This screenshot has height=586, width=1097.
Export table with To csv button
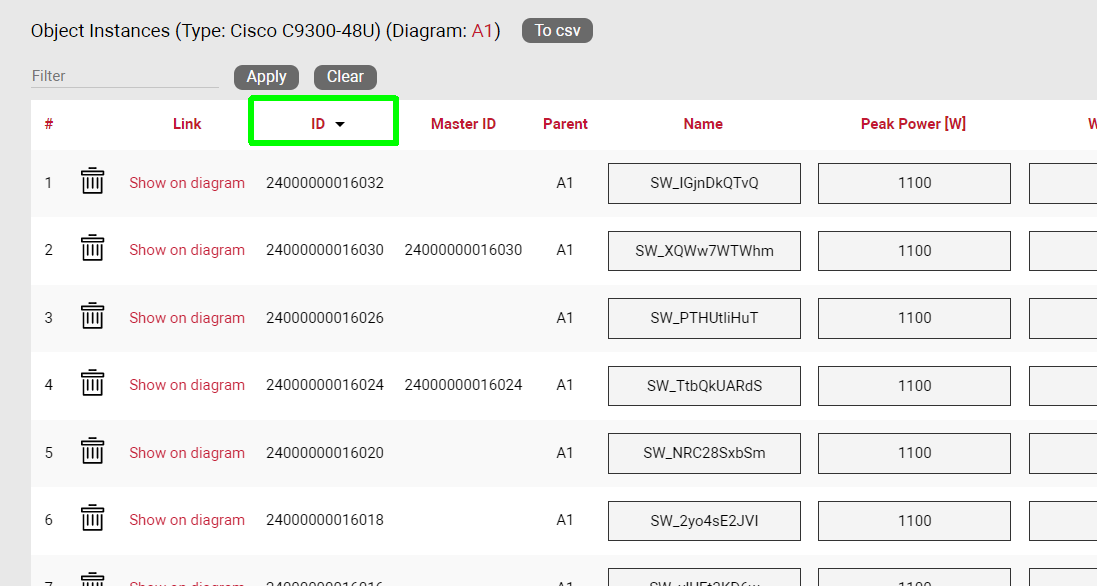coord(557,31)
